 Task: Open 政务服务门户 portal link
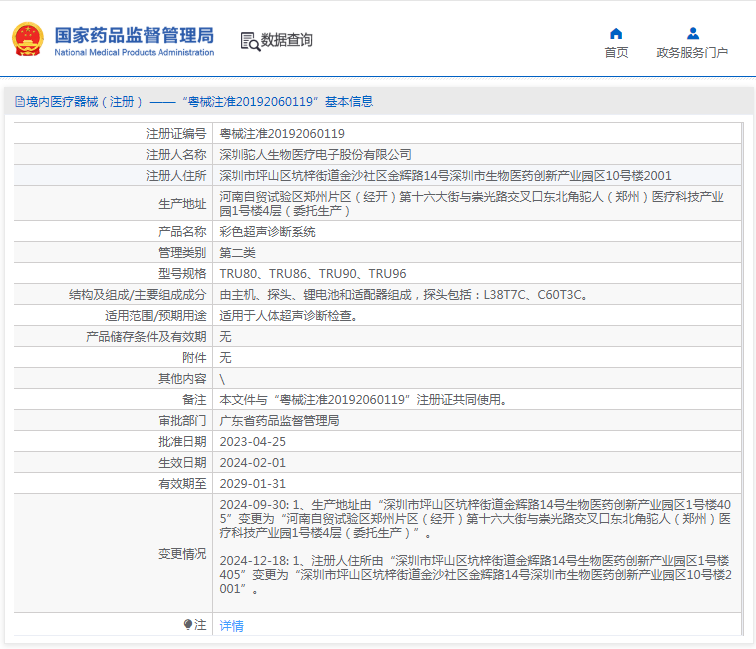click(x=692, y=53)
